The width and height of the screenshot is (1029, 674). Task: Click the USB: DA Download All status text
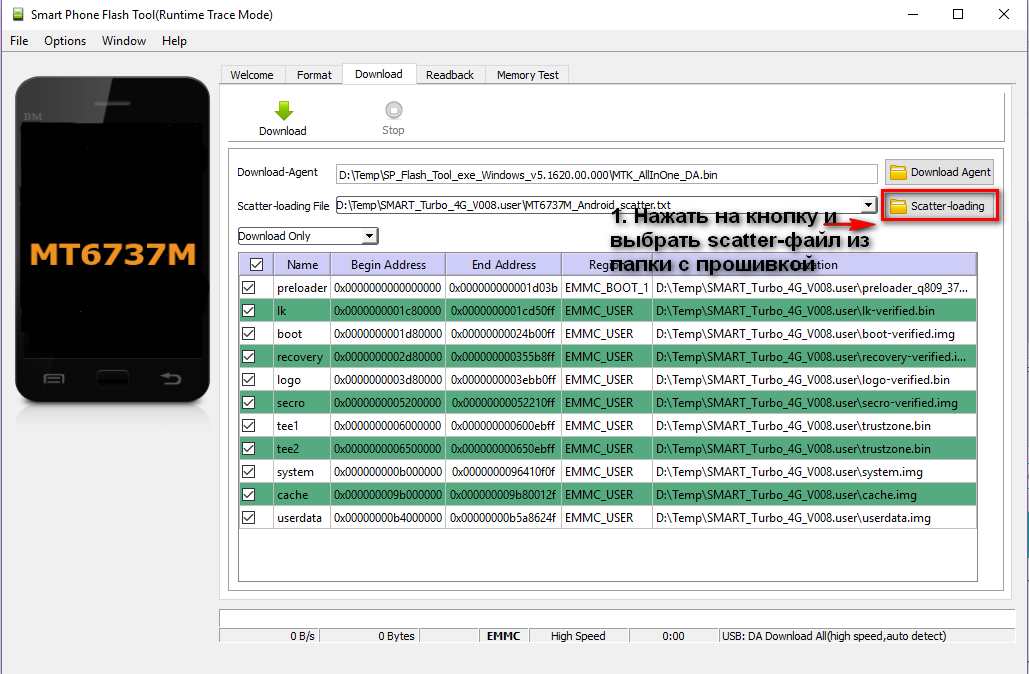point(833,635)
